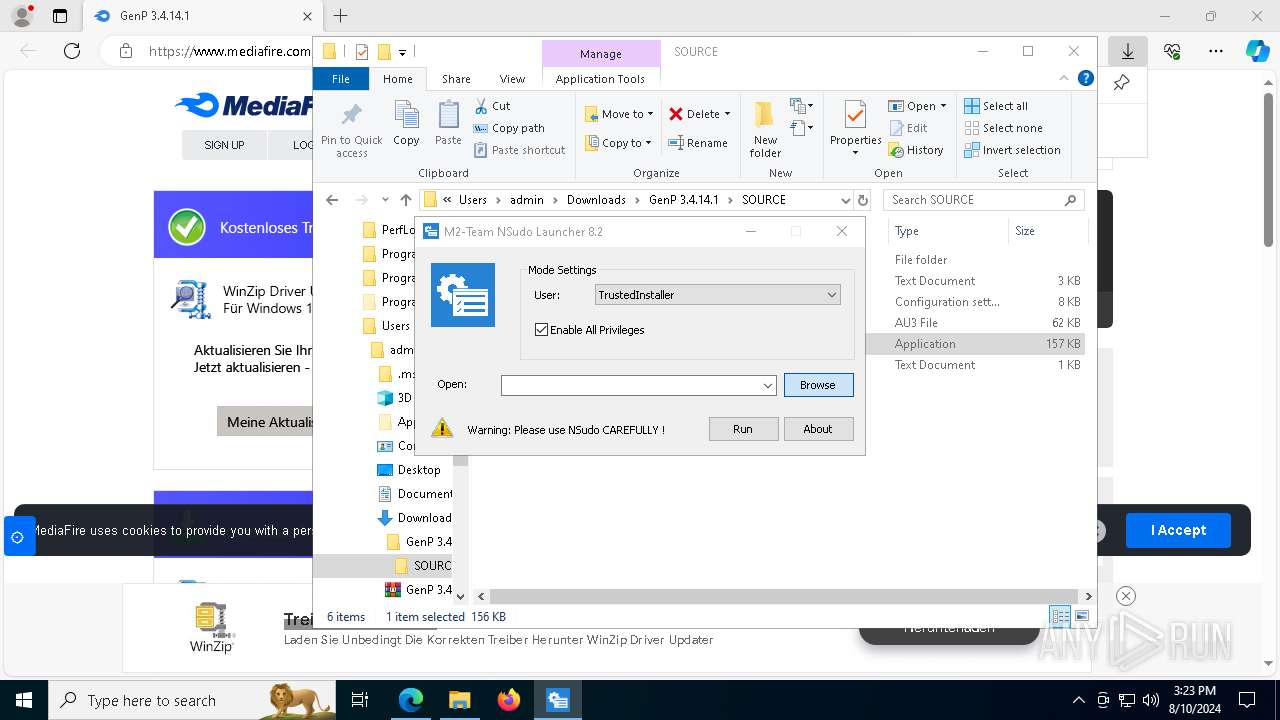This screenshot has height=720, width=1280.
Task: Open the Windows Start menu
Action: (x=23, y=700)
